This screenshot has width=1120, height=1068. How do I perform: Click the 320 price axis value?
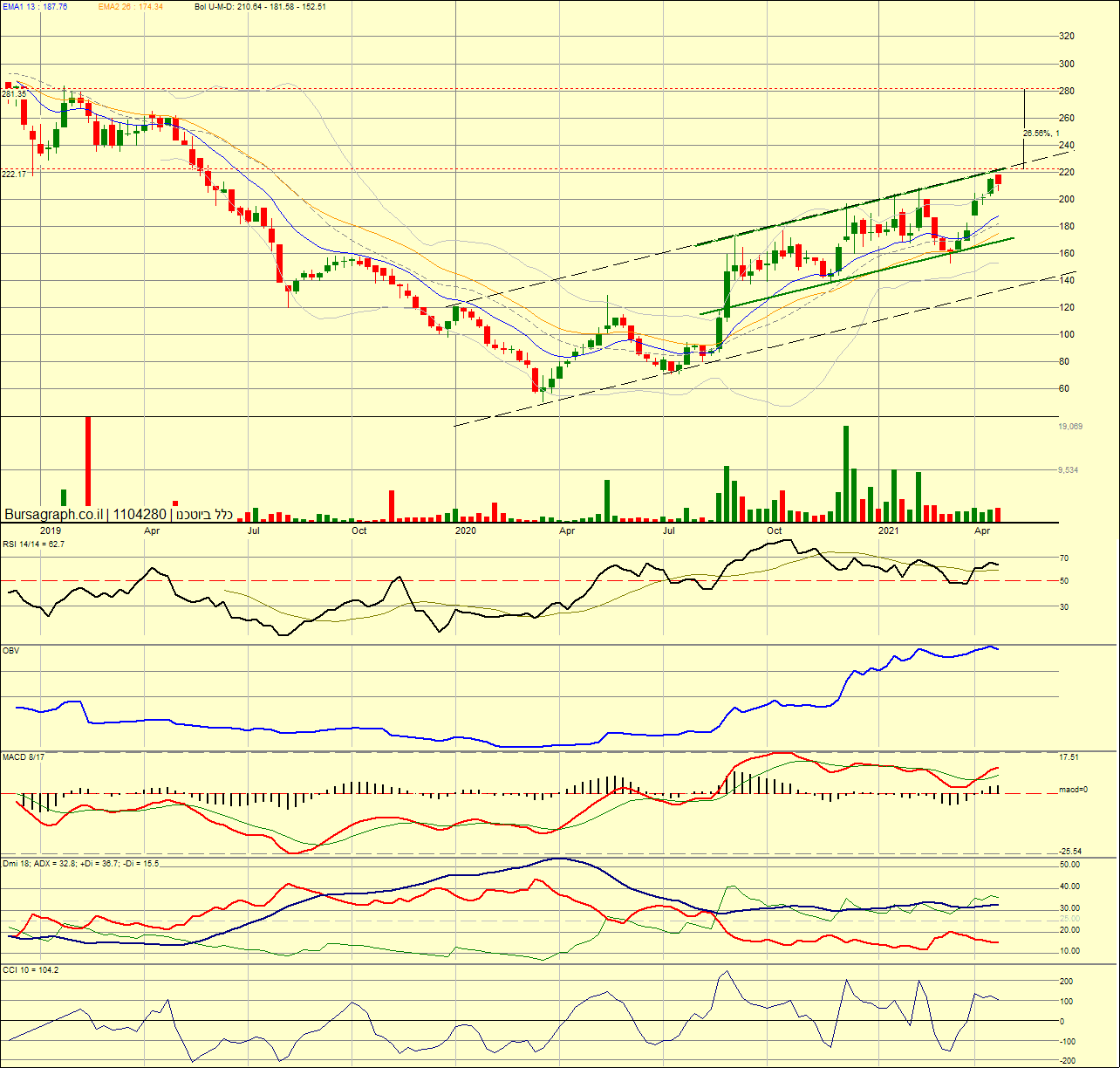[1066, 37]
